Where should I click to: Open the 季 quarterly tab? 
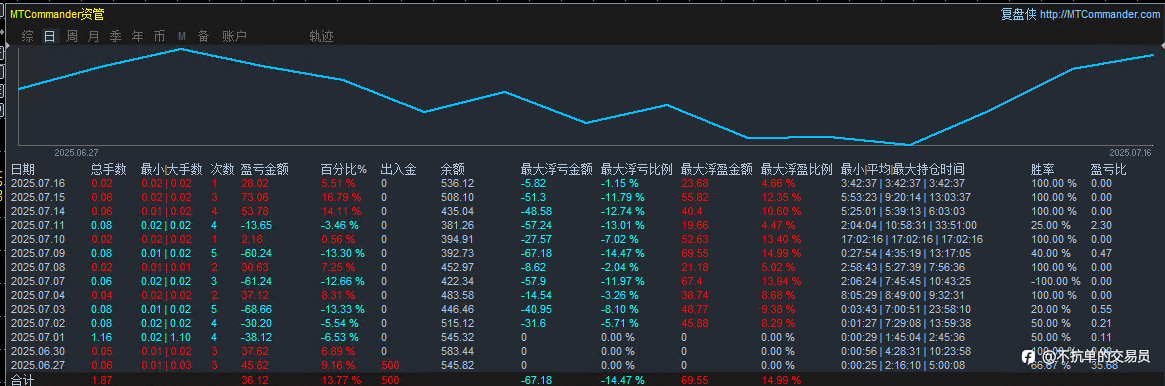(x=115, y=36)
